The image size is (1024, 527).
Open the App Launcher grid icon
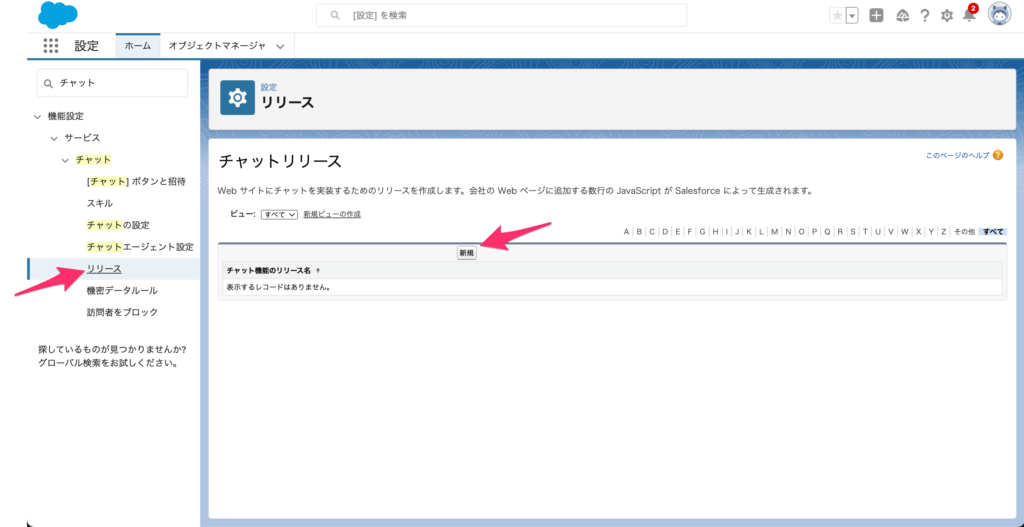click(x=51, y=46)
